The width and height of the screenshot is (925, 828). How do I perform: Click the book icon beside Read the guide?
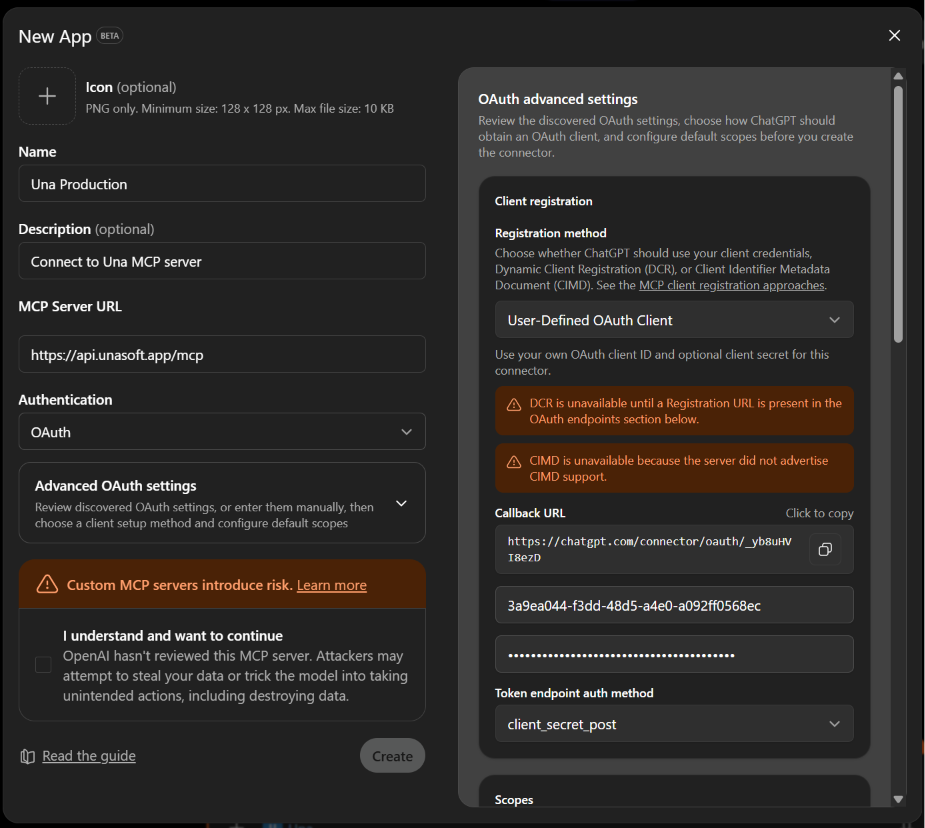click(x=28, y=756)
